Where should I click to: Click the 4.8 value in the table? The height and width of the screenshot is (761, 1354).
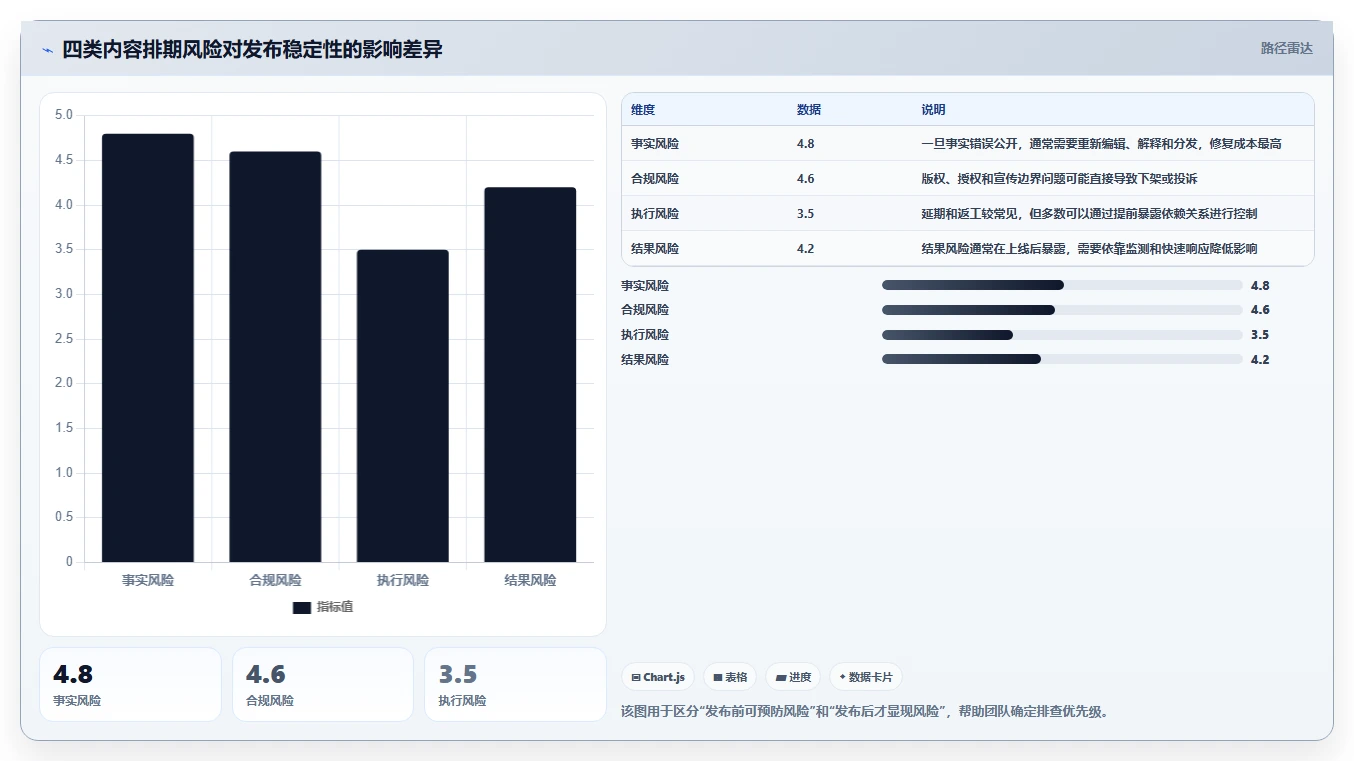pyautogui.click(x=806, y=144)
